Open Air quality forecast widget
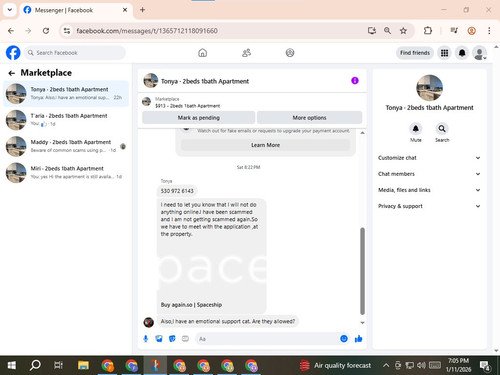 335,365
